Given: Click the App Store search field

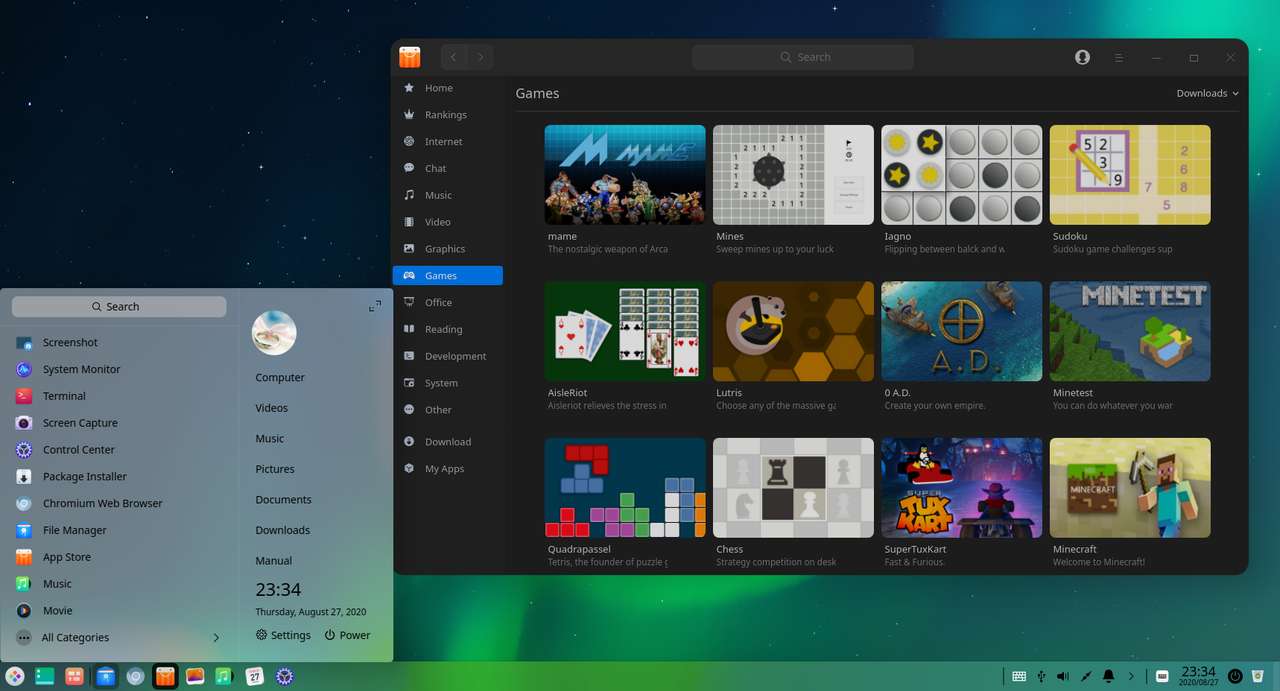Looking at the screenshot, I should (x=803, y=57).
